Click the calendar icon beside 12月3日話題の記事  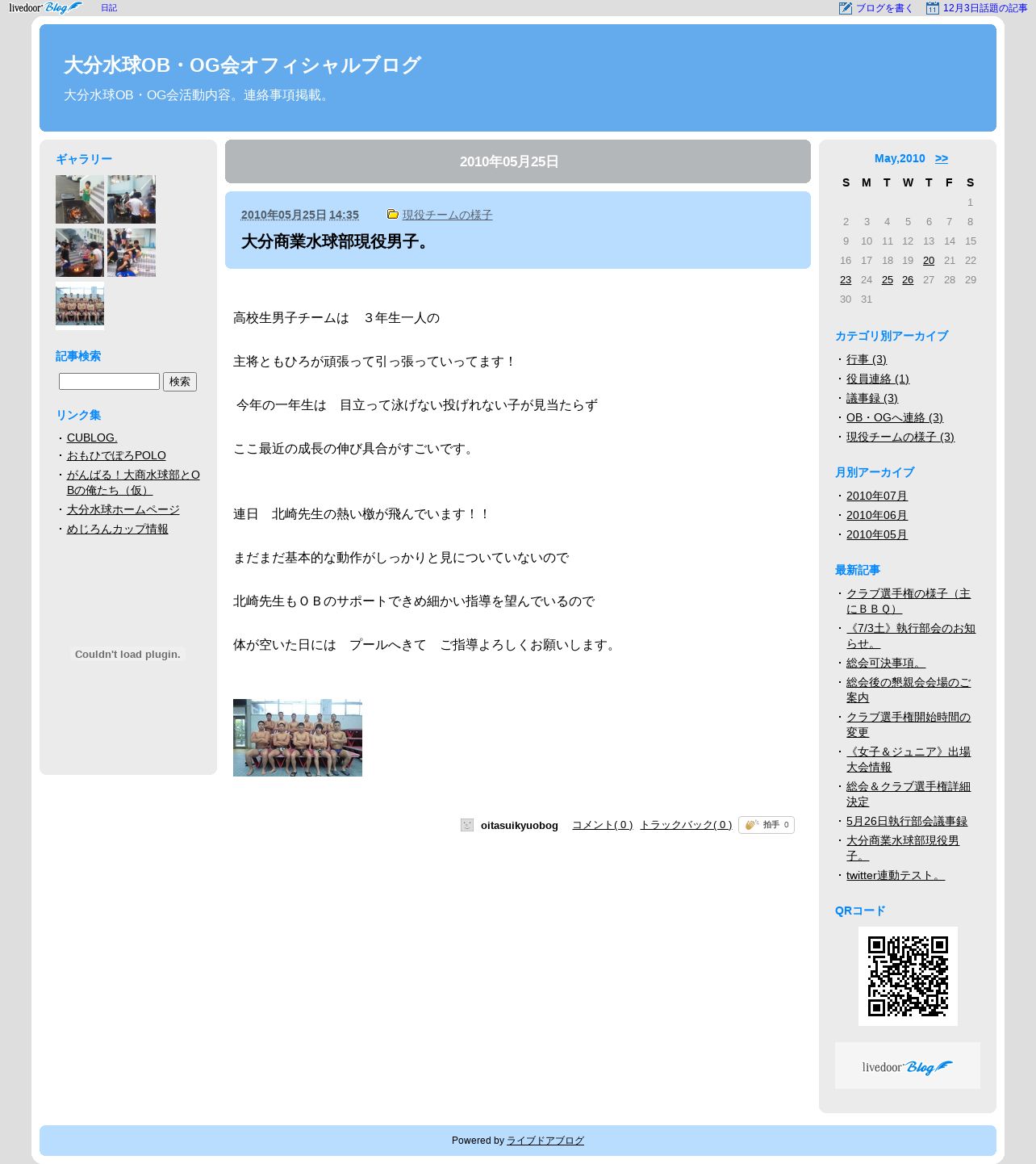tap(933, 8)
